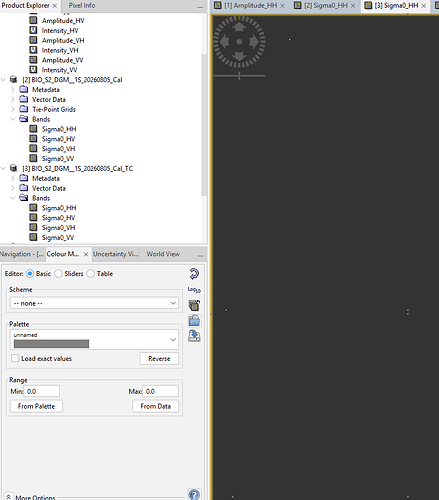Click the reset colour palette icon

coord(194,274)
